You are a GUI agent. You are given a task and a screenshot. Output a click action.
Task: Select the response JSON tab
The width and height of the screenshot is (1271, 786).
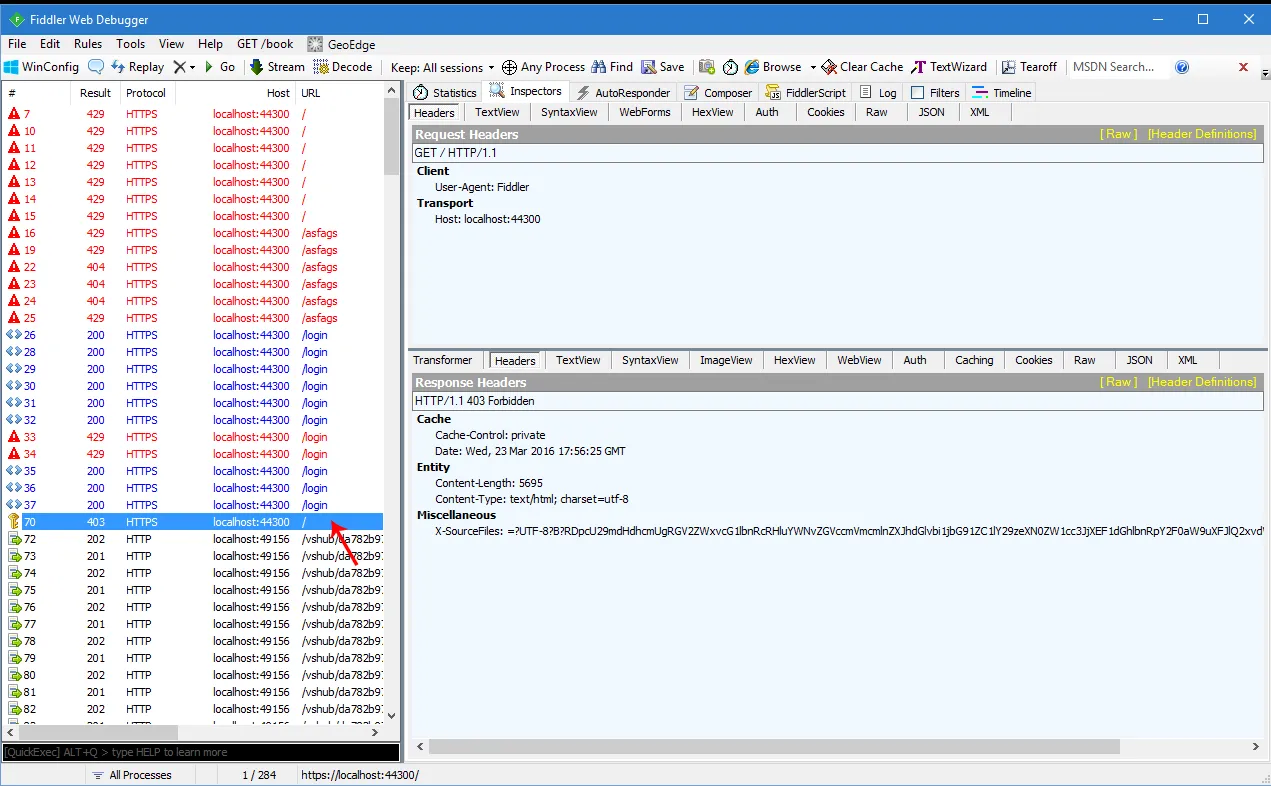(1140, 361)
